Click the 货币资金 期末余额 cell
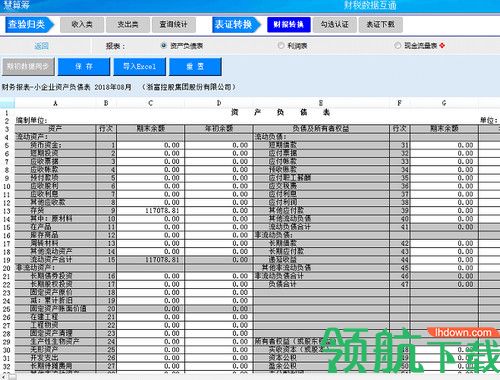Viewport: 500px width, 380px height. tap(150, 145)
